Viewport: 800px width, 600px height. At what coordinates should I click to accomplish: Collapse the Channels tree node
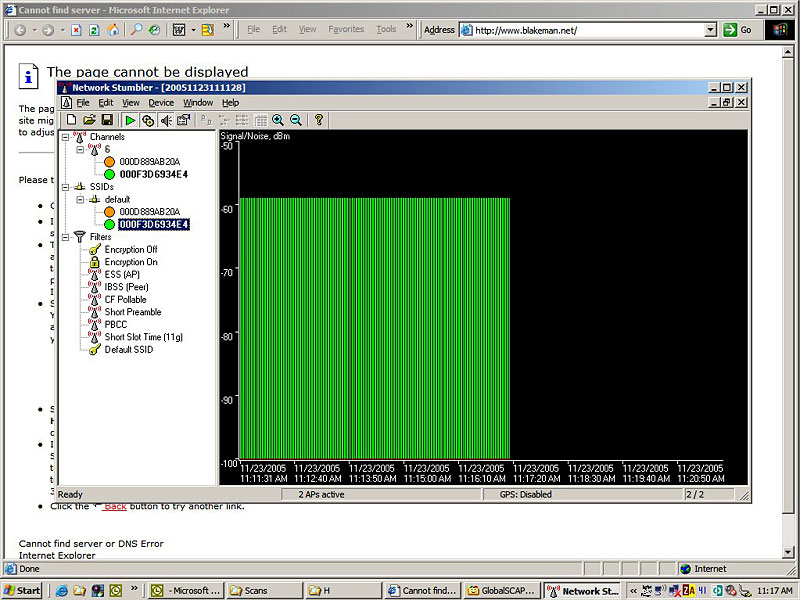[x=66, y=136]
